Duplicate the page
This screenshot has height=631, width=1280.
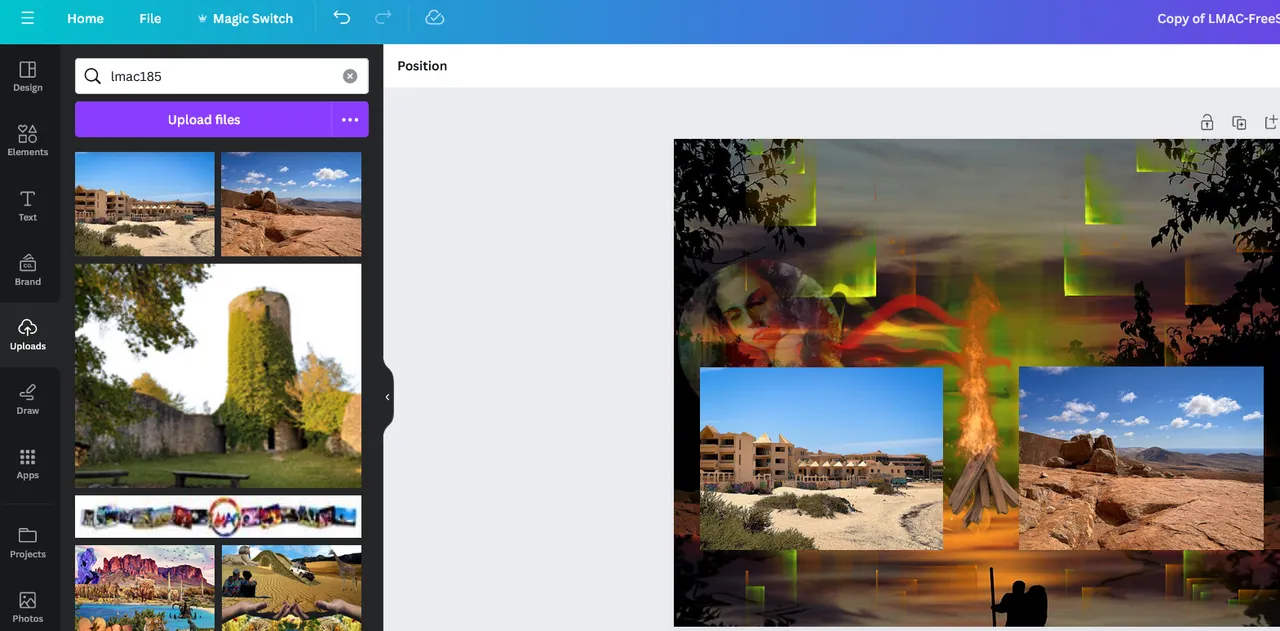(x=1239, y=122)
